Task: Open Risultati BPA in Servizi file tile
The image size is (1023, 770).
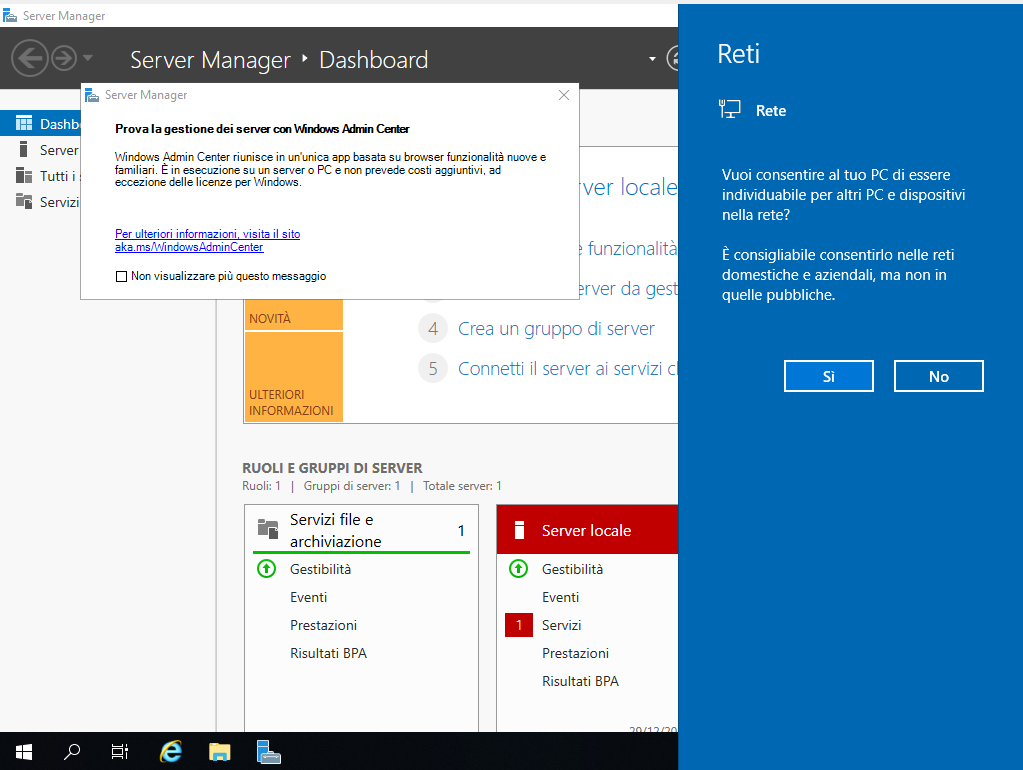Action: [328, 654]
